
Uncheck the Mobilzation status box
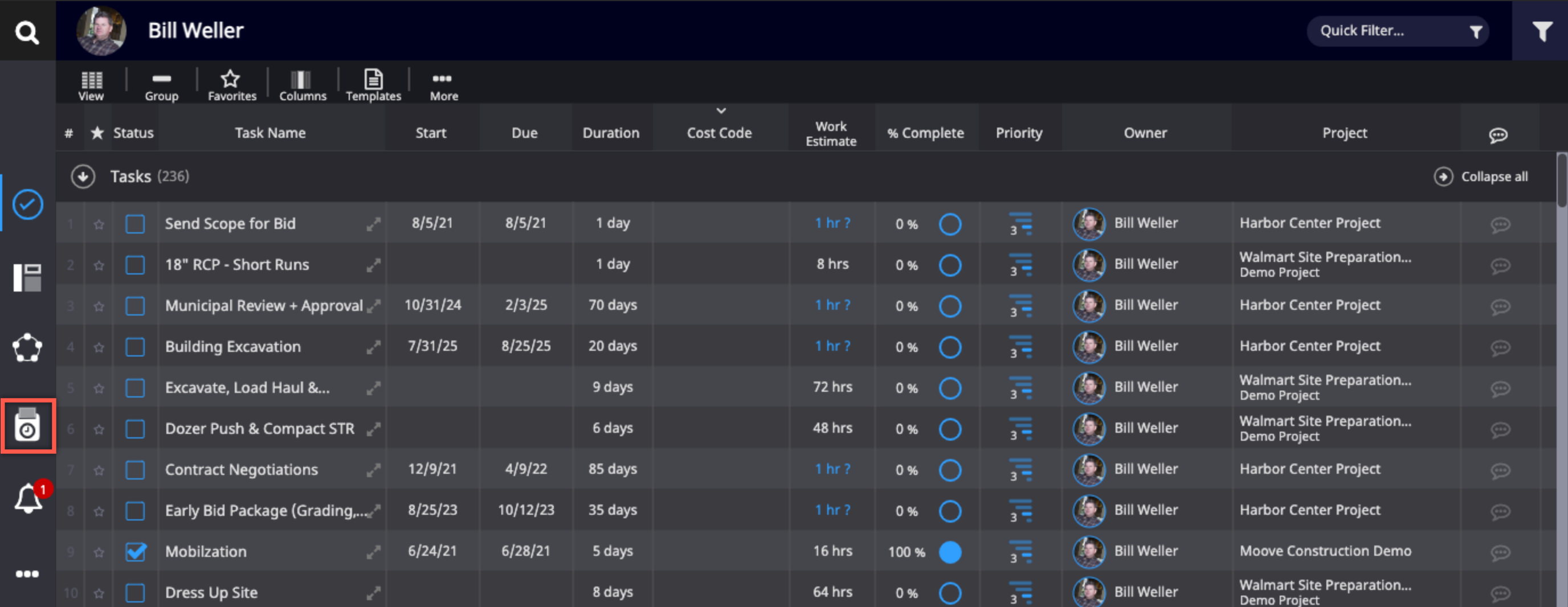pyautogui.click(x=135, y=552)
